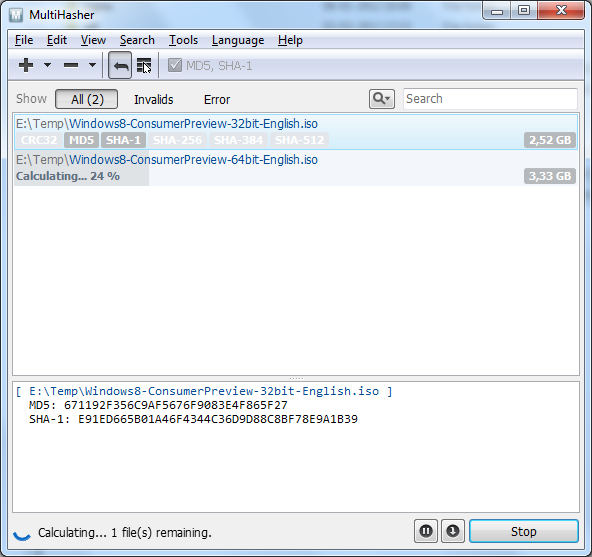Screen dimensions: 592x557
Task: Click the round icon beside Stop
Action: point(453,531)
